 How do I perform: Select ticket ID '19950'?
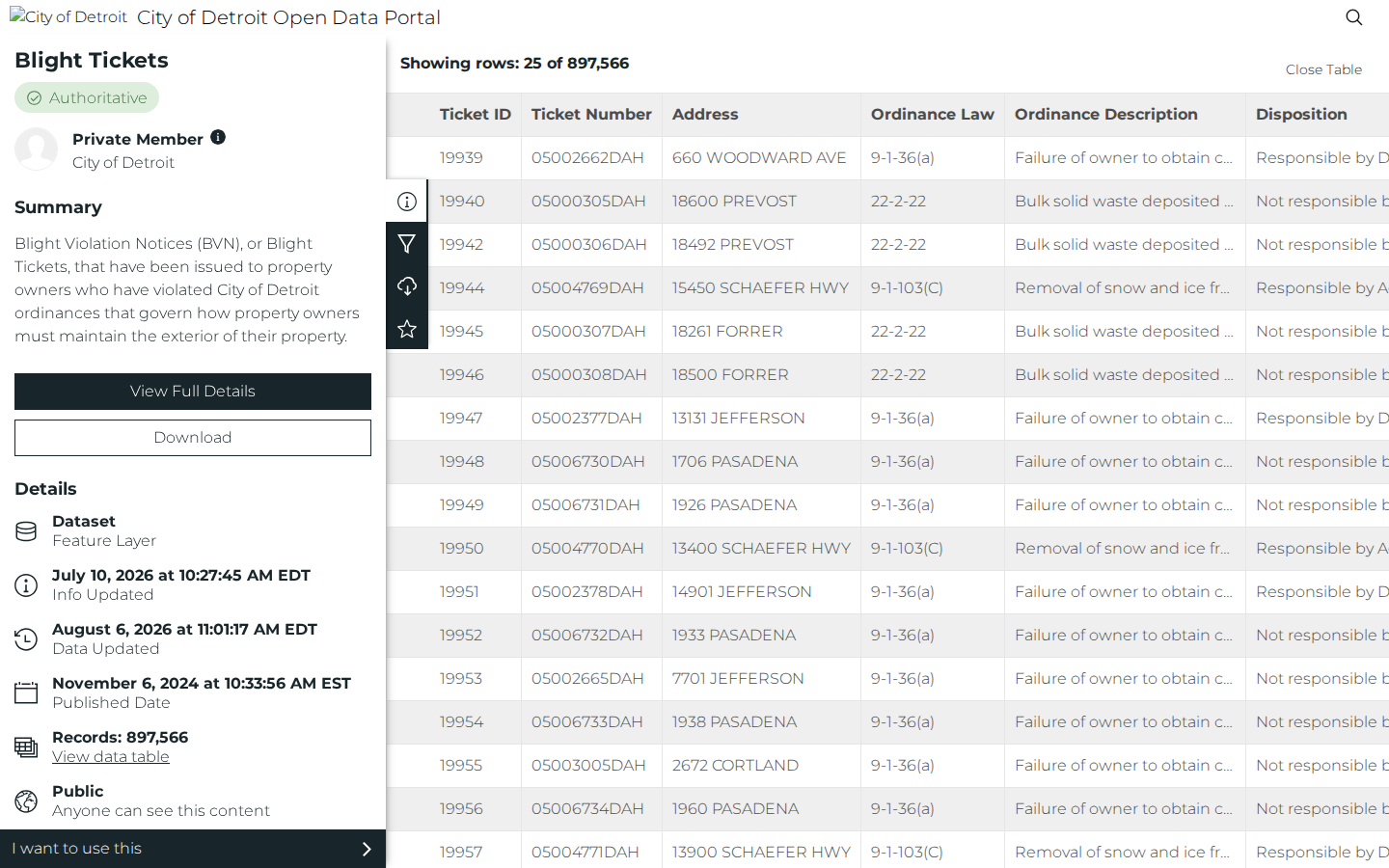[x=461, y=549]
